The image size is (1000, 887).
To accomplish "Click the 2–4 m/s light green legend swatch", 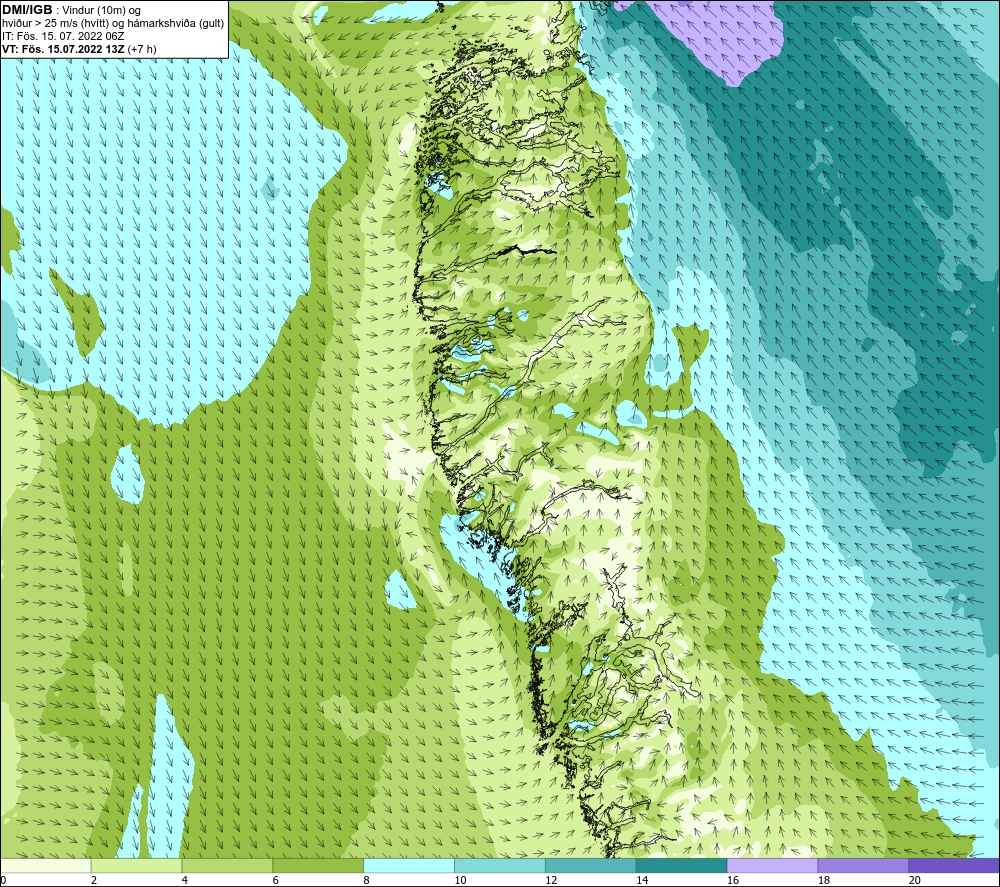I will 136,866.
